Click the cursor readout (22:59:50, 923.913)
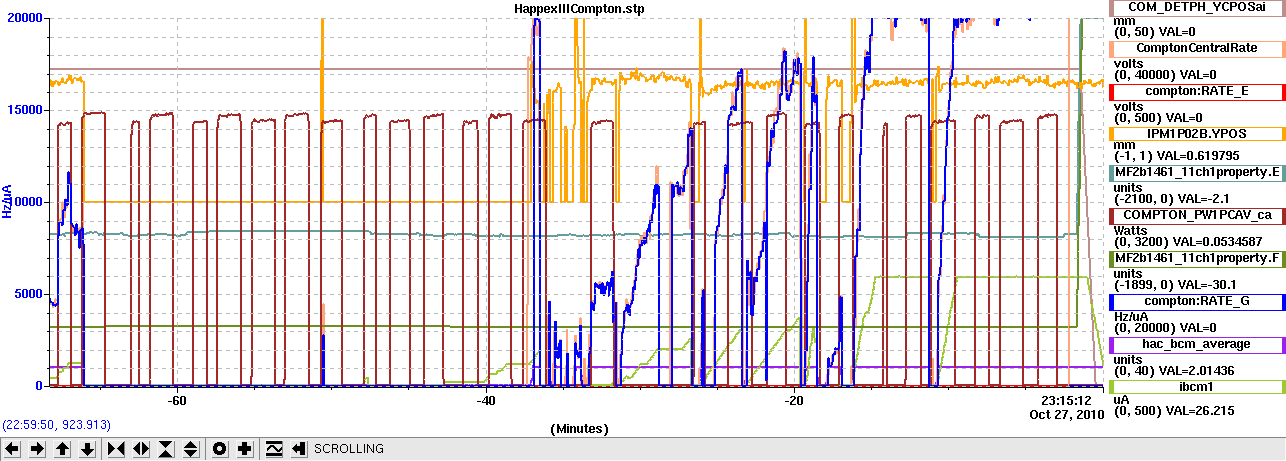 pyautogui.click(x=56, y=424)
